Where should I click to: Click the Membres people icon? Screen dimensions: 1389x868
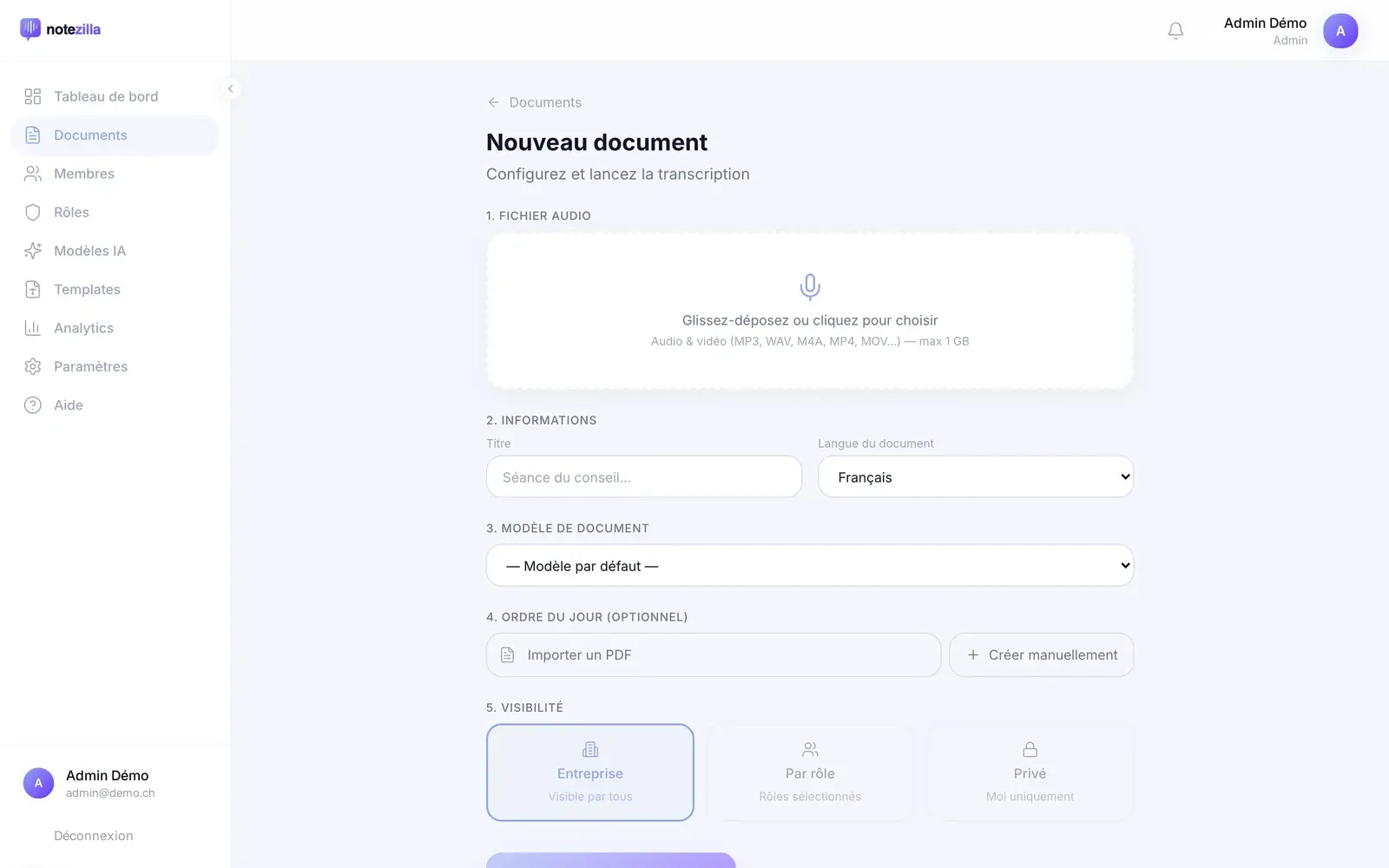click(33, 174)
